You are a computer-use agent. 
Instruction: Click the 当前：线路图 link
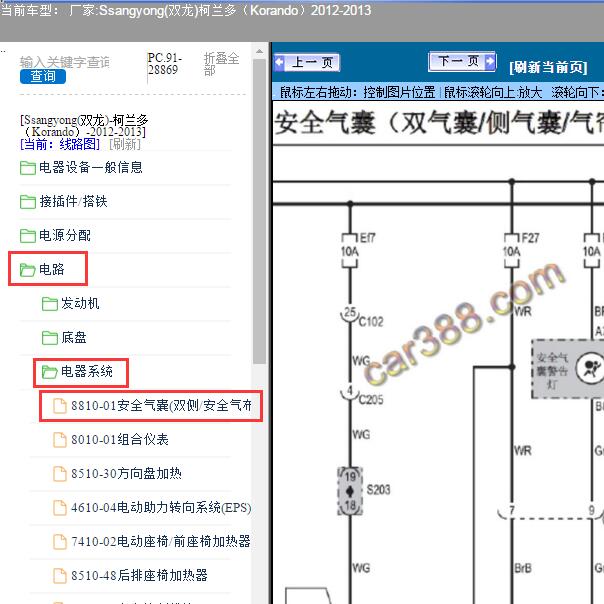[x=60, y=144]
